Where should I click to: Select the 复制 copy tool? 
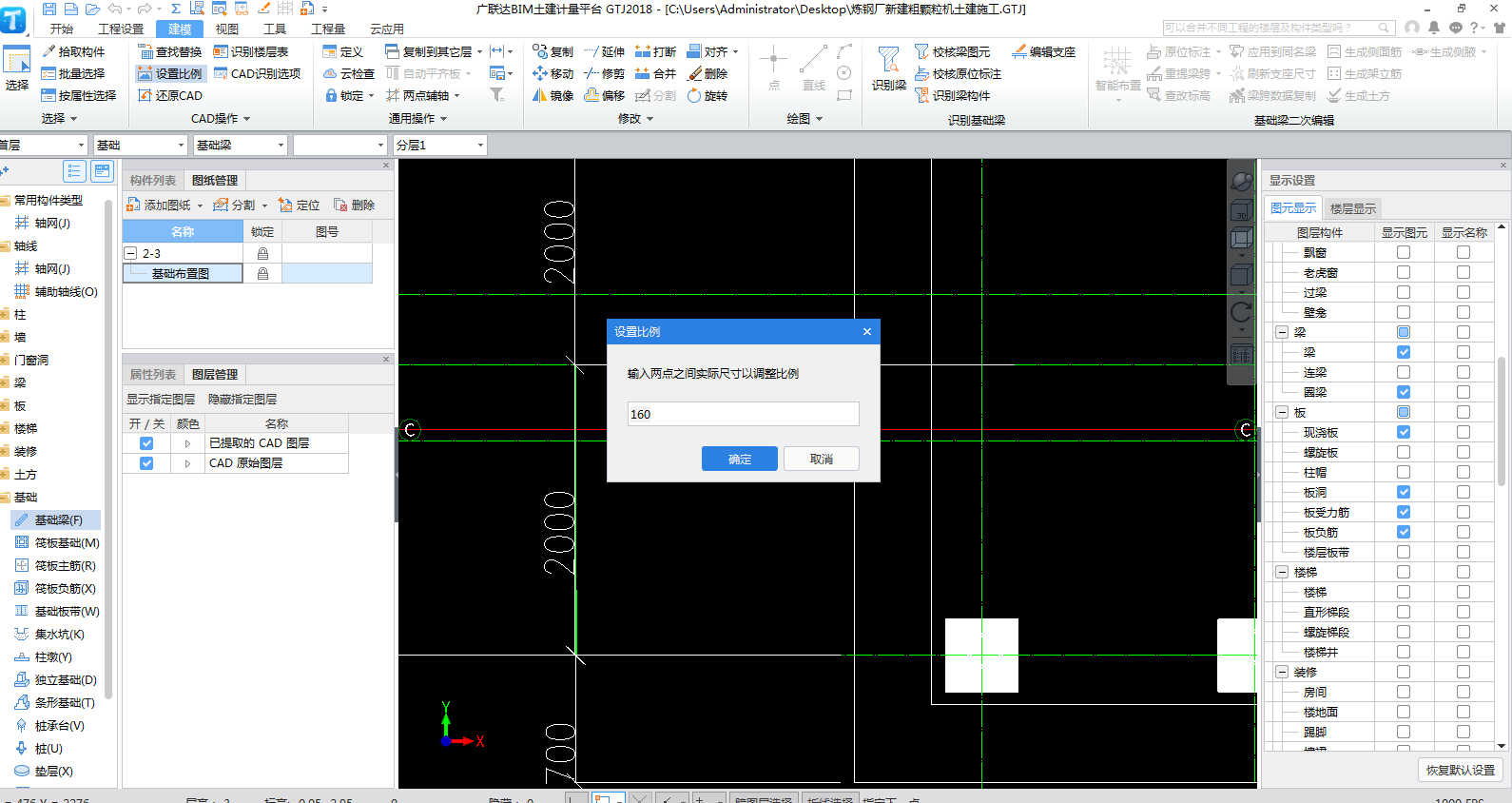[x=553, y=51]
